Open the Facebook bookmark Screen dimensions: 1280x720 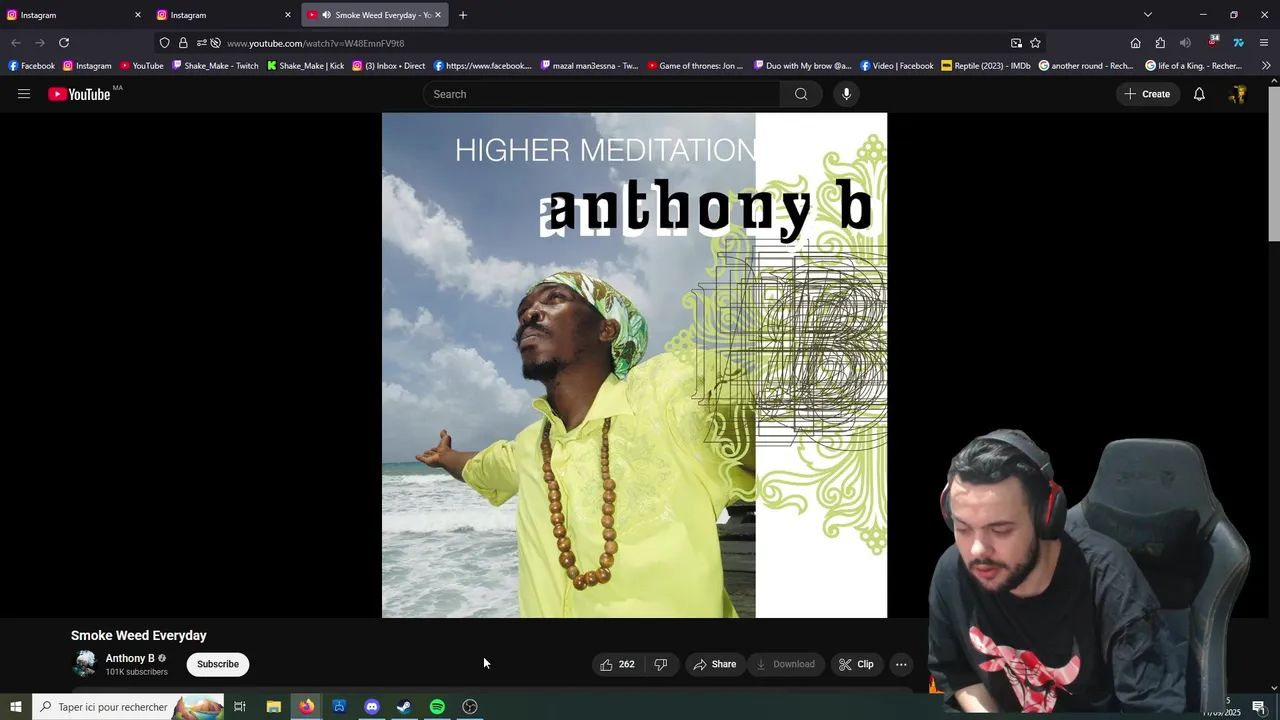31,66
